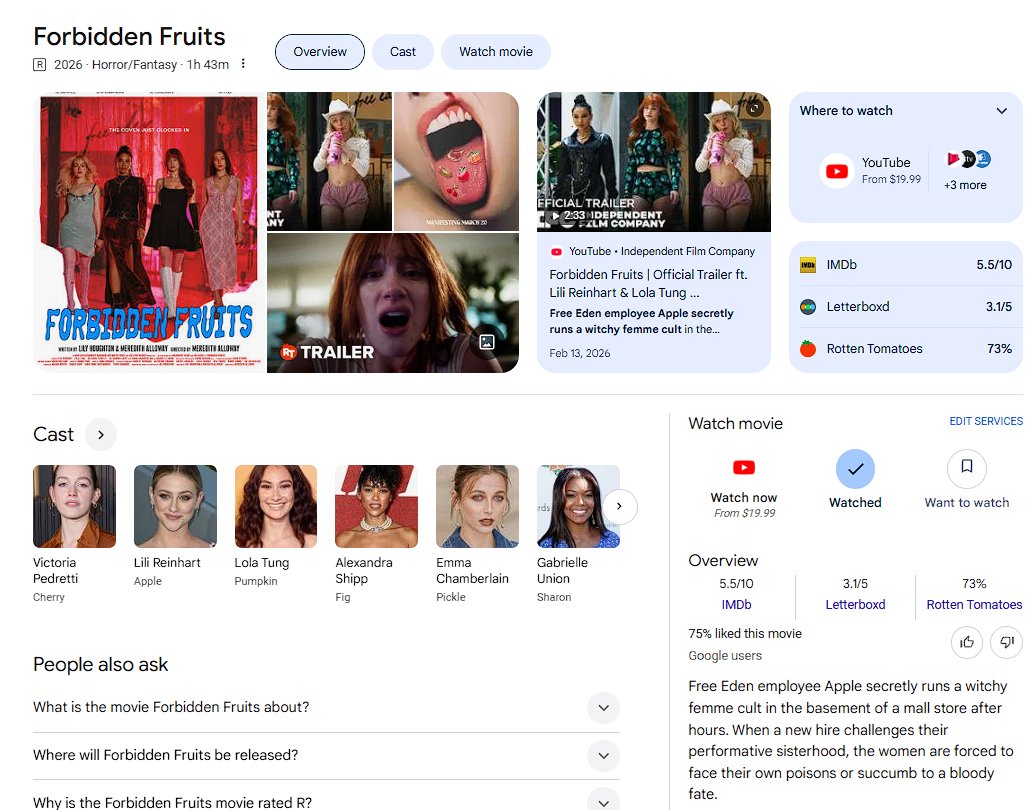The width and height of the screenshot is (1031, 810).
Task: Open full cast list with arrow beside Cast
Action: pyautogui.click(x=101, y=435)
